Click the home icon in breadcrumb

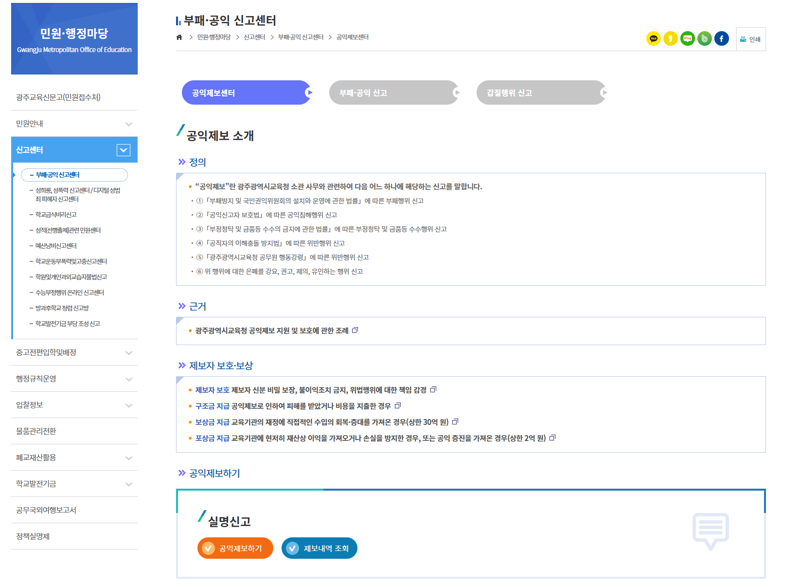coord(180,38)
